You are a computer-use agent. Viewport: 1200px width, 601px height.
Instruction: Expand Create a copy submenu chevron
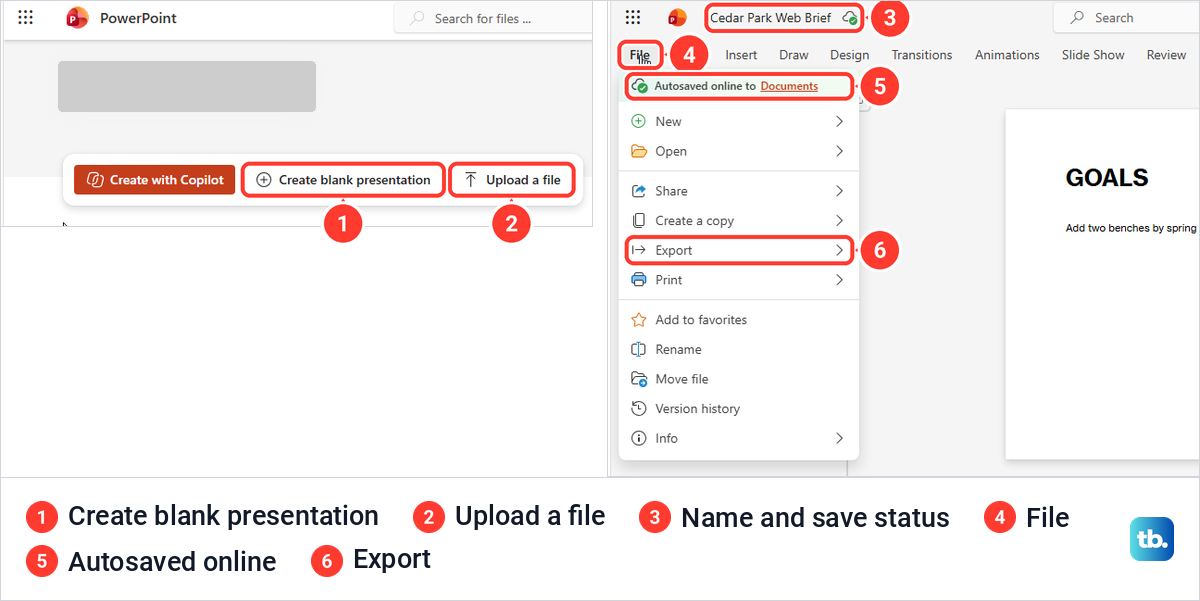coord(839,220)
